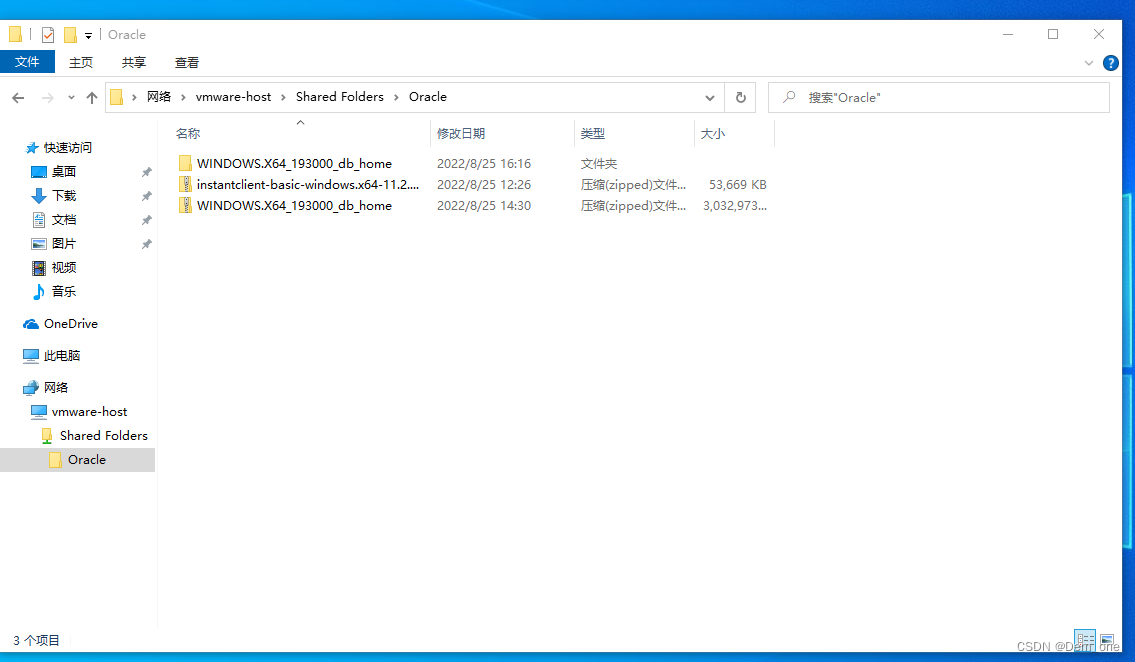Click vmware-host in the address breadcrumb
Screen dimensions: 1135x662
[233, 97]
